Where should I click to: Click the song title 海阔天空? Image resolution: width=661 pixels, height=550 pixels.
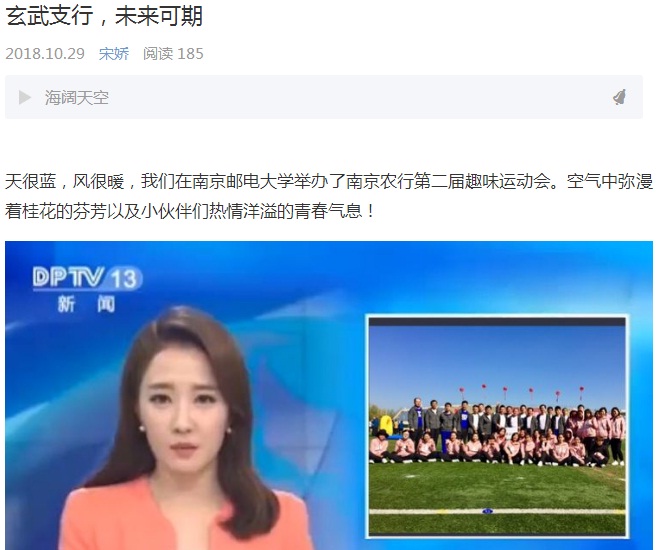pos(77,97)
